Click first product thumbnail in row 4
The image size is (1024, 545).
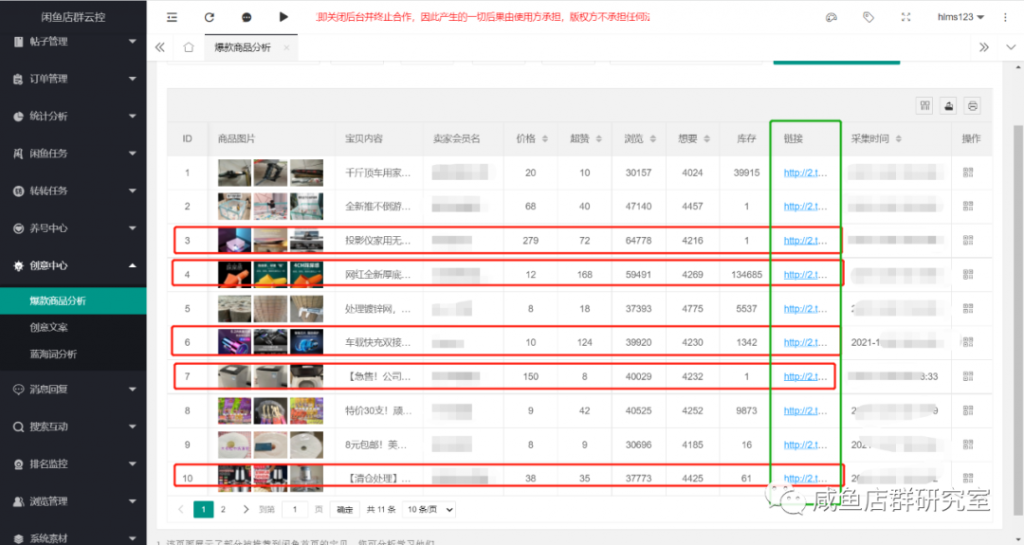tap(234, 274)
